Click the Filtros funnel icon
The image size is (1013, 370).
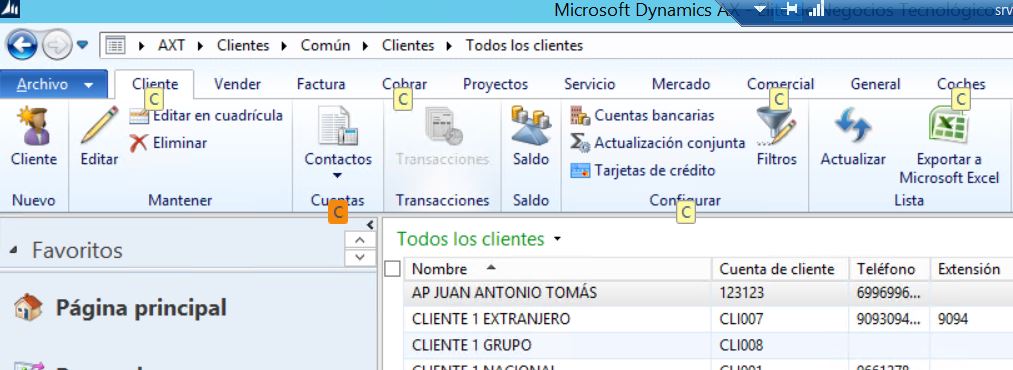[x=776, y=127]
